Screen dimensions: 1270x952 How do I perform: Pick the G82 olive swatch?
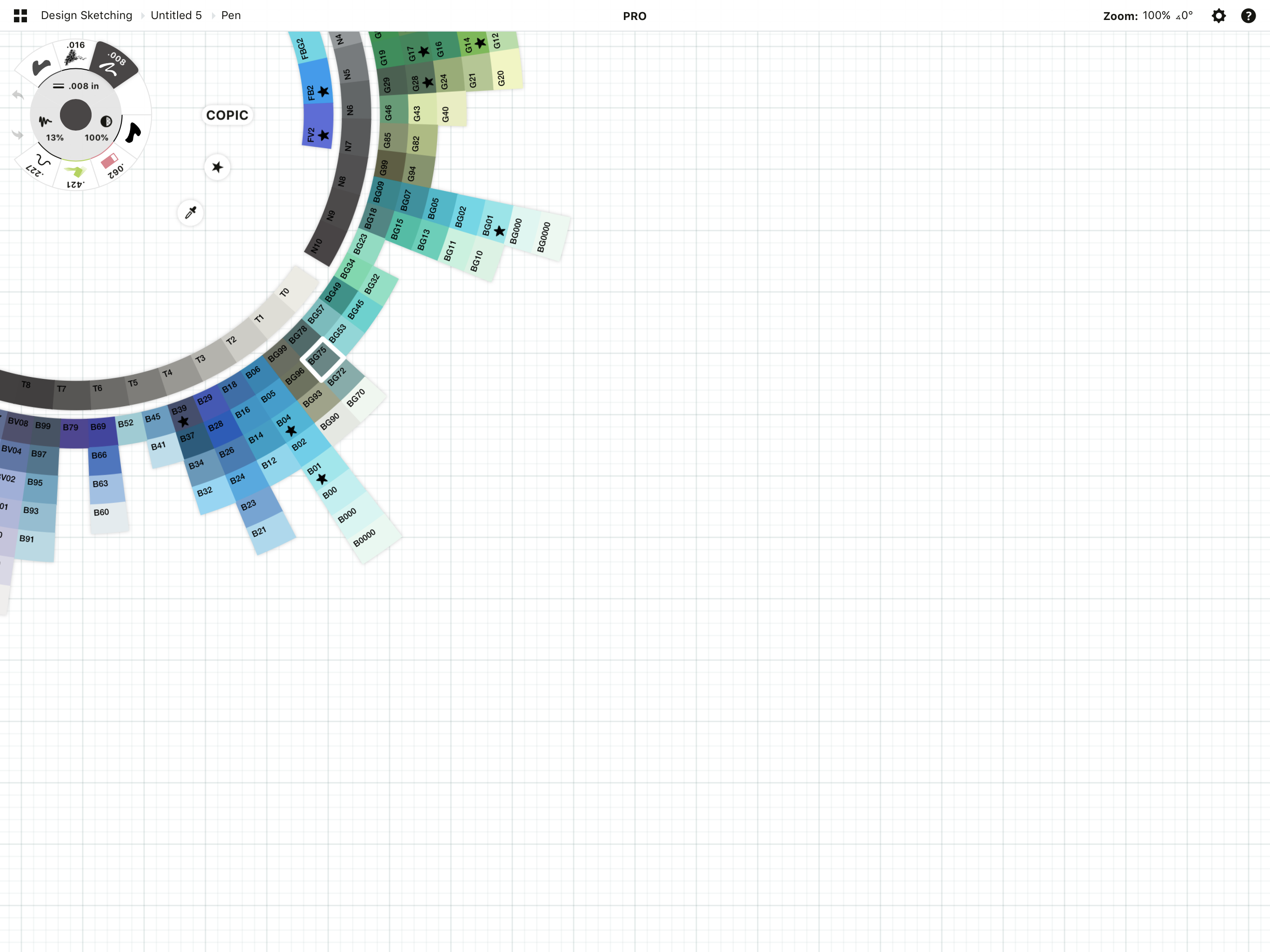coord(422,139)
